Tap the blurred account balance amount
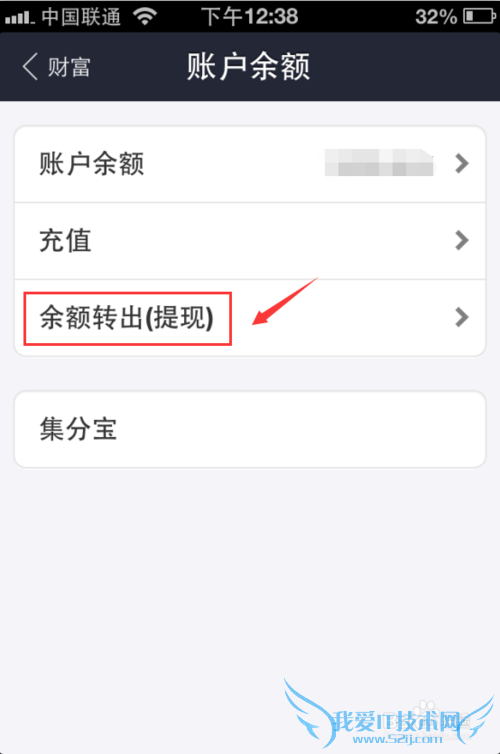This screenshot has height=754, width=500. click(x=379, y=163)
